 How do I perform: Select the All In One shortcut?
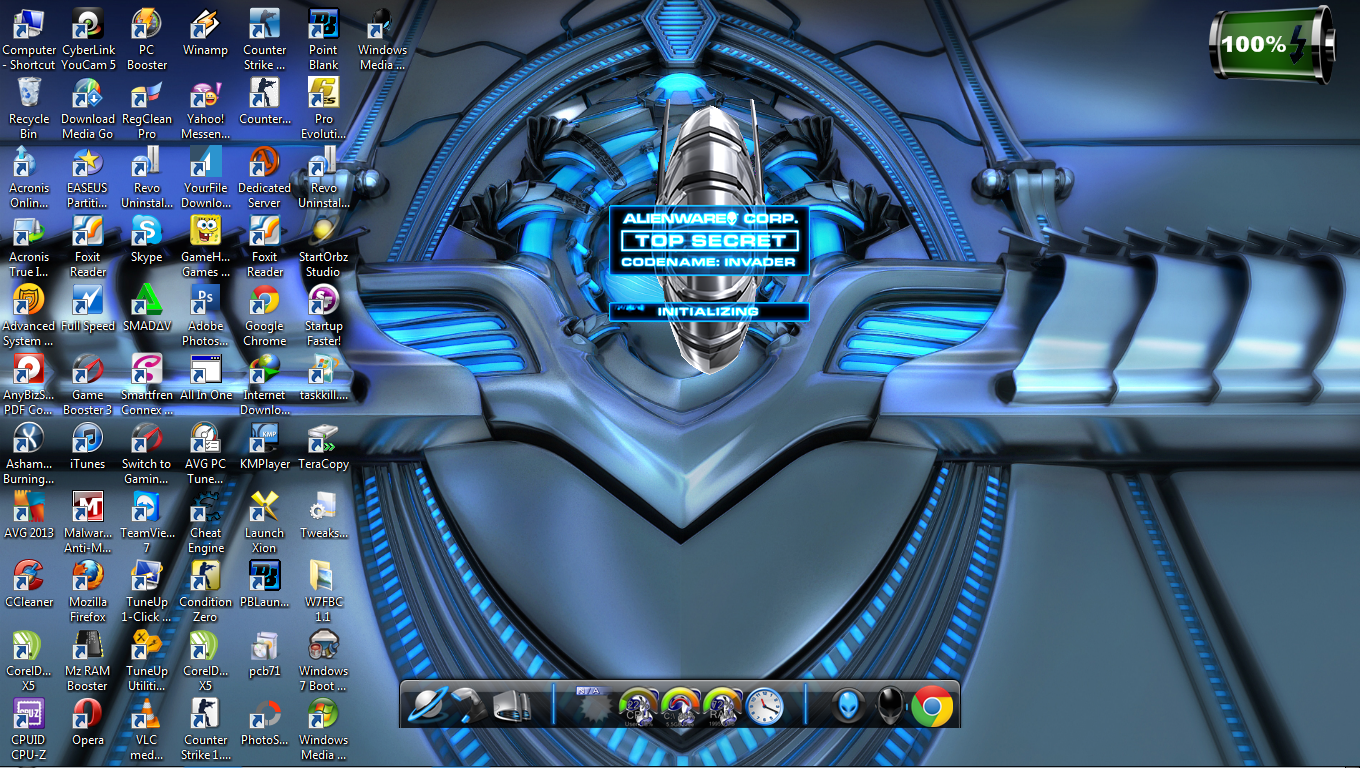click(205, 377)
